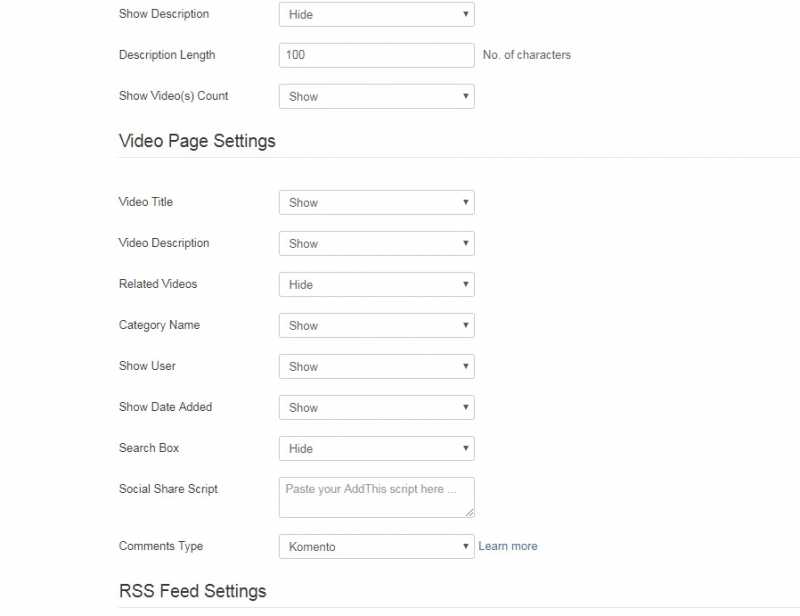Click the Social Share Script text area
800x616 pixels.
coord(374,496)
